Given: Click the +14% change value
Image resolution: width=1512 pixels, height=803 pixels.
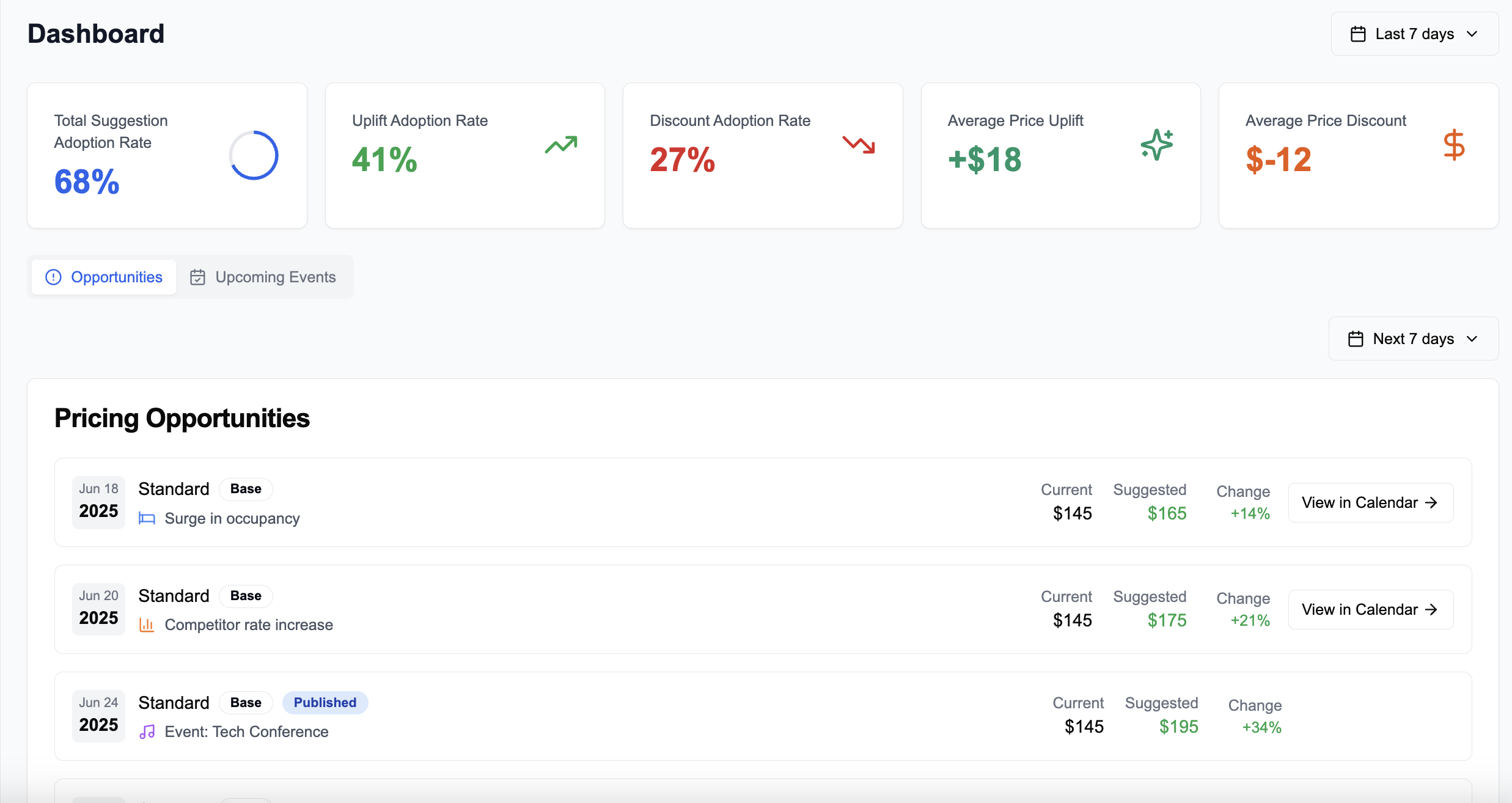Looking at the screenshot, I should [x=1250, y=513].
